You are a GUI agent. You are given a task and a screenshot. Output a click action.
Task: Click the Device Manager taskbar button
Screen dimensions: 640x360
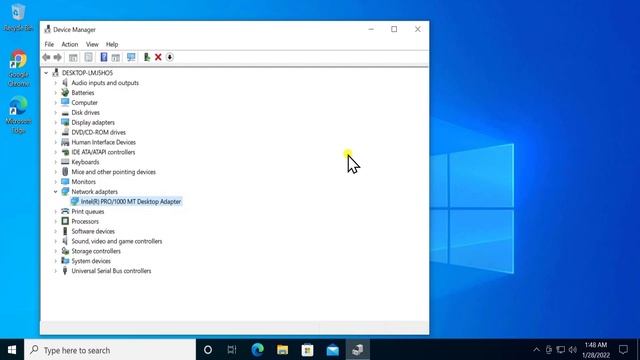pyautogui.click(x=358, y=350)
